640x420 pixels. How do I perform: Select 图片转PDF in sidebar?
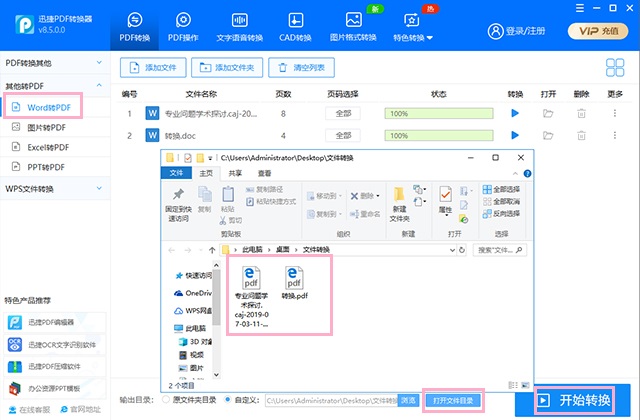[46, 127]
